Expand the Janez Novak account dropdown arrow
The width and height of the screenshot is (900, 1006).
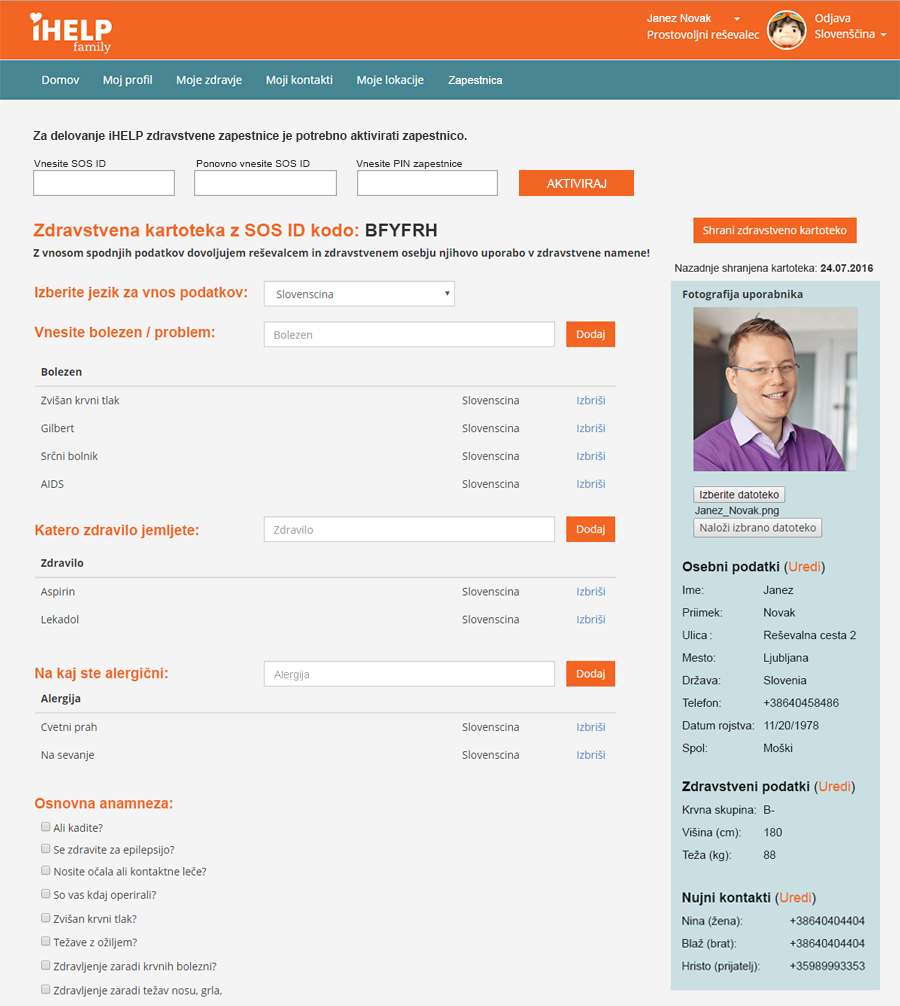click(x=737, y=19)
